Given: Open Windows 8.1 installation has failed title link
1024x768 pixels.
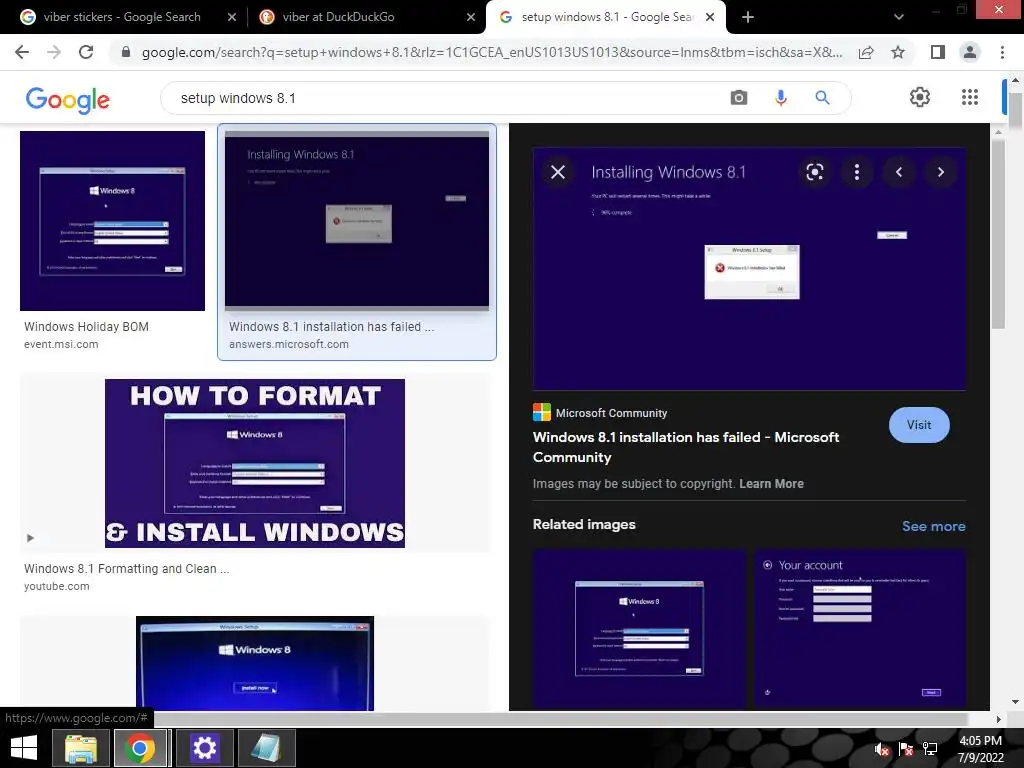Looking at the screenshot, I should pos(686,447).
